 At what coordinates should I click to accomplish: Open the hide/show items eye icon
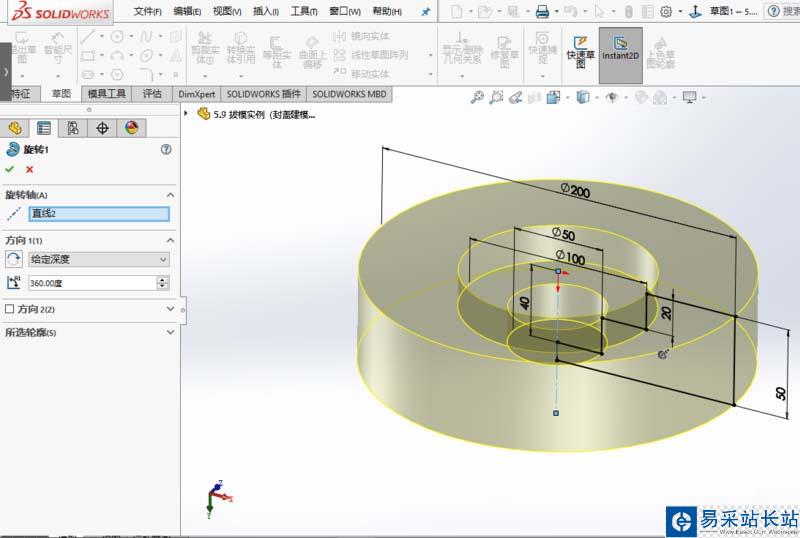coord(612,97)
